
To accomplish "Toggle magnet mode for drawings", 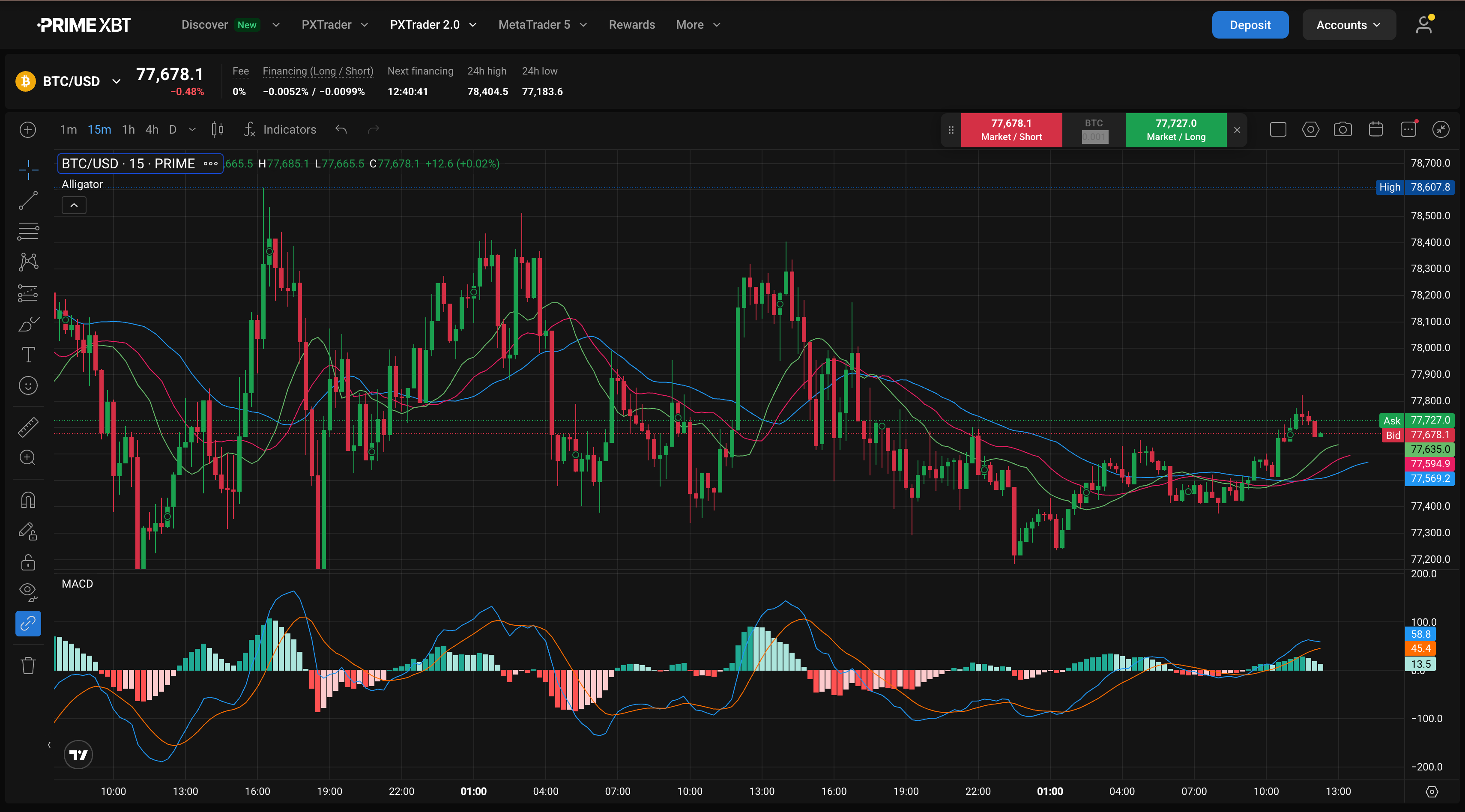I will click(28, 500).
